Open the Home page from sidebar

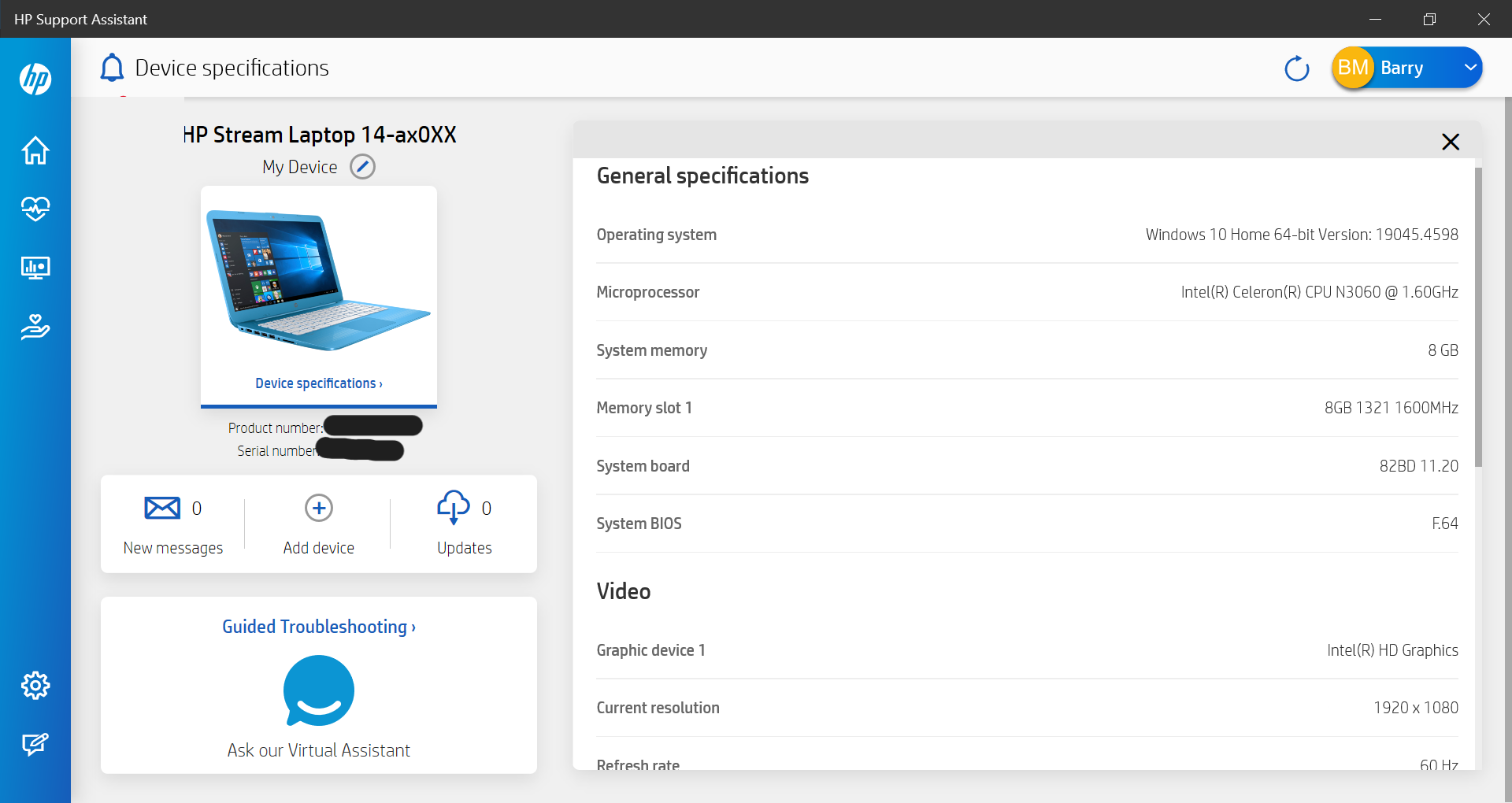[x=35, y=150]
